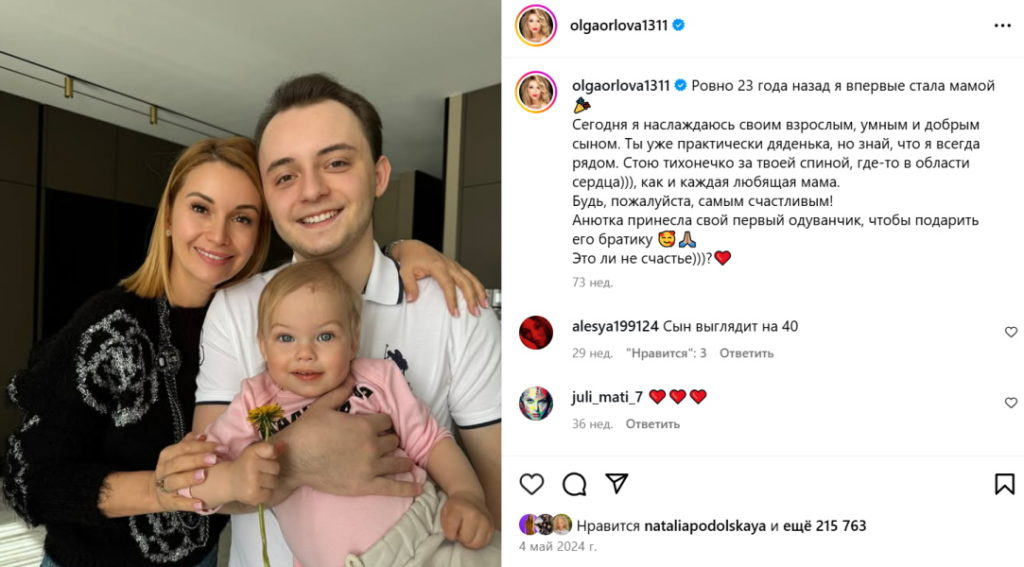
Task: Open olgaorlova1311 caption avatar
Action: (536, 92)
